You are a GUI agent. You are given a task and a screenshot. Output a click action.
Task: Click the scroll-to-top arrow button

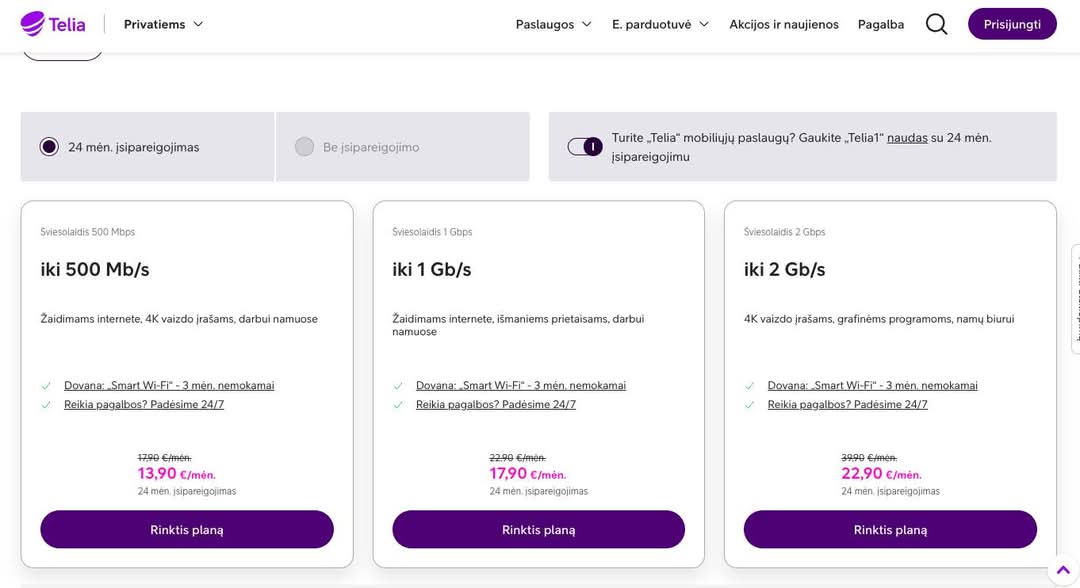1062,570
